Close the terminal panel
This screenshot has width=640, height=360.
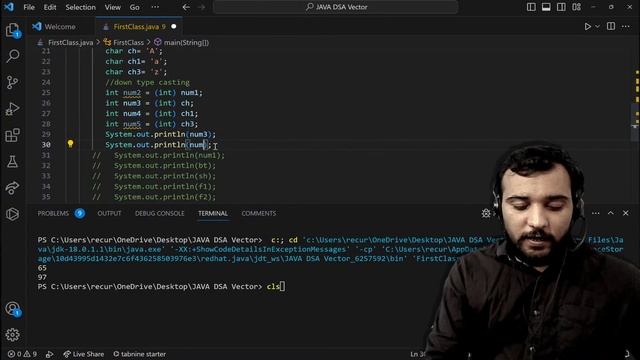point(625,213)
